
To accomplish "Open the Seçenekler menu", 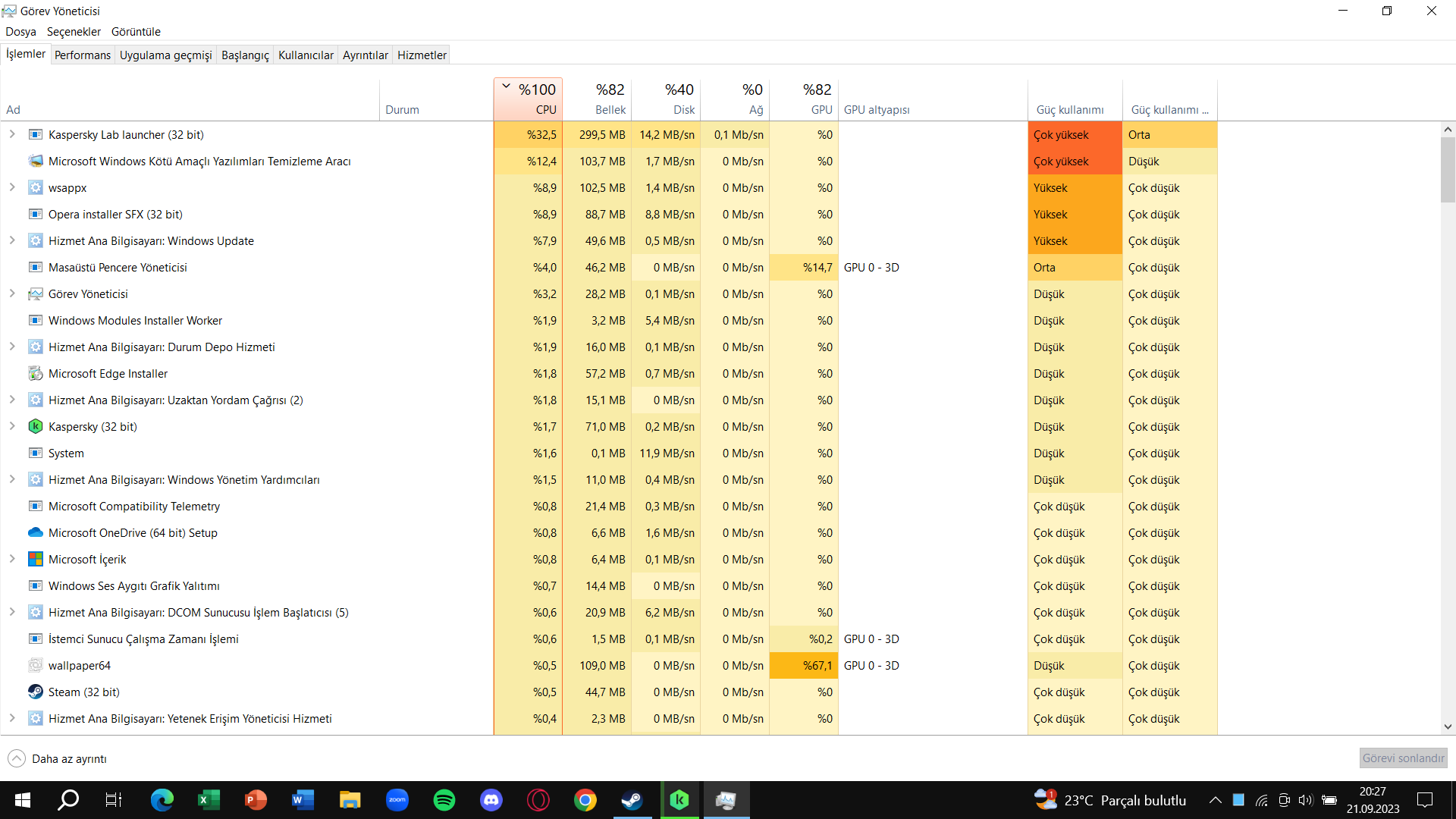I will click(74, 32).
